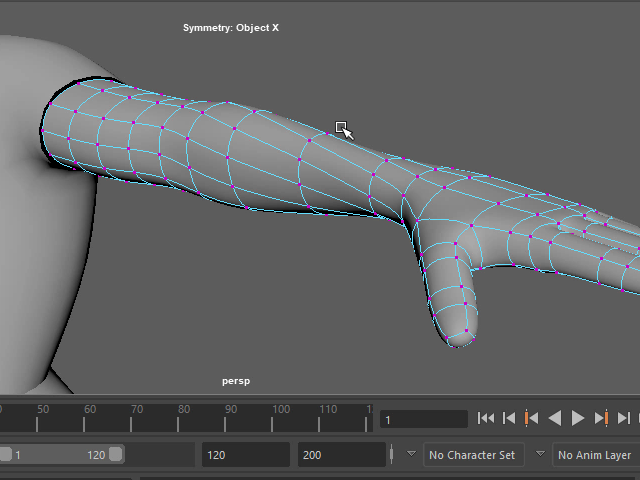Jump to the next keyframe

(601, 418)
